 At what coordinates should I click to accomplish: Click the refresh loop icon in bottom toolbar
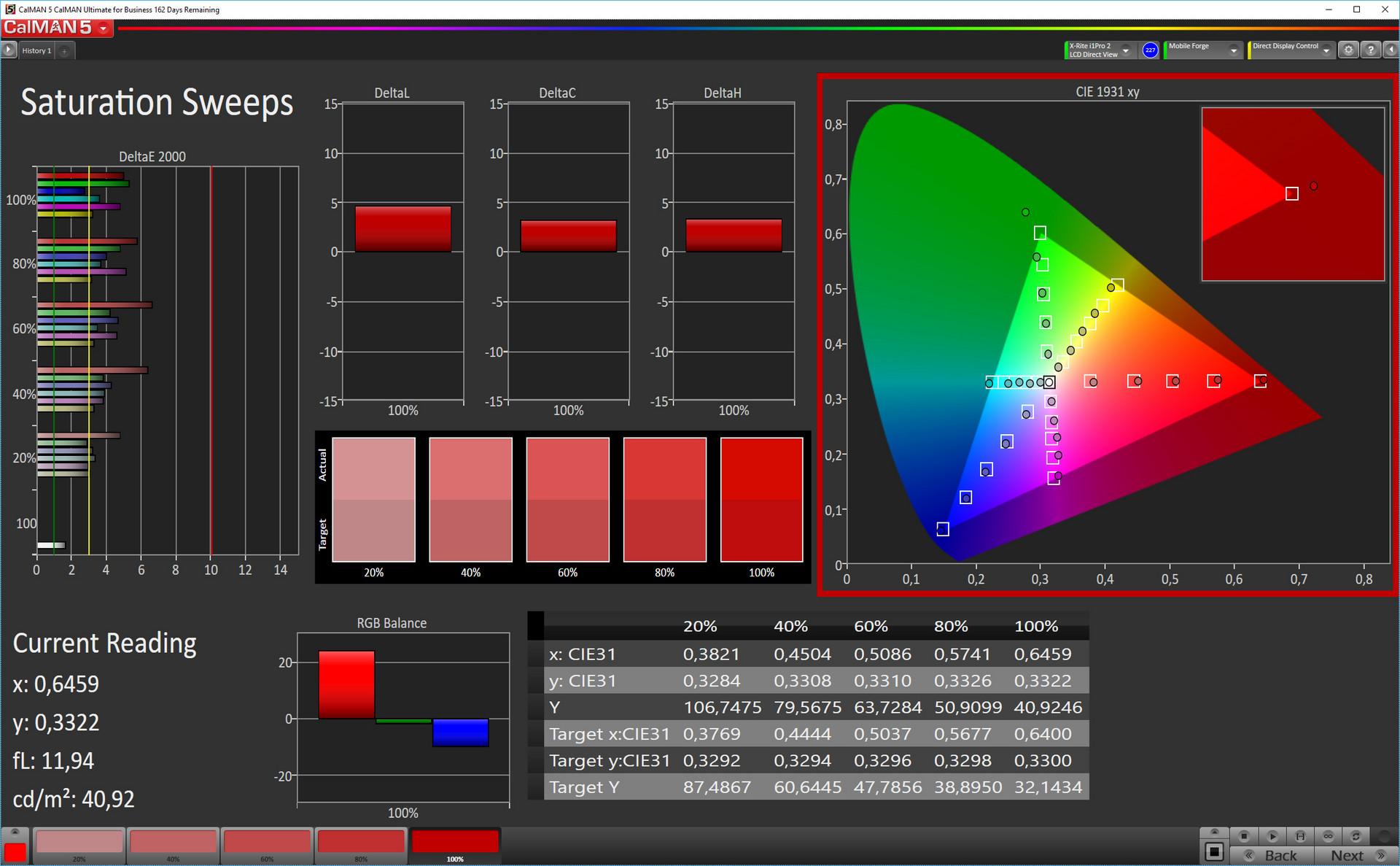click(1356, 836)
